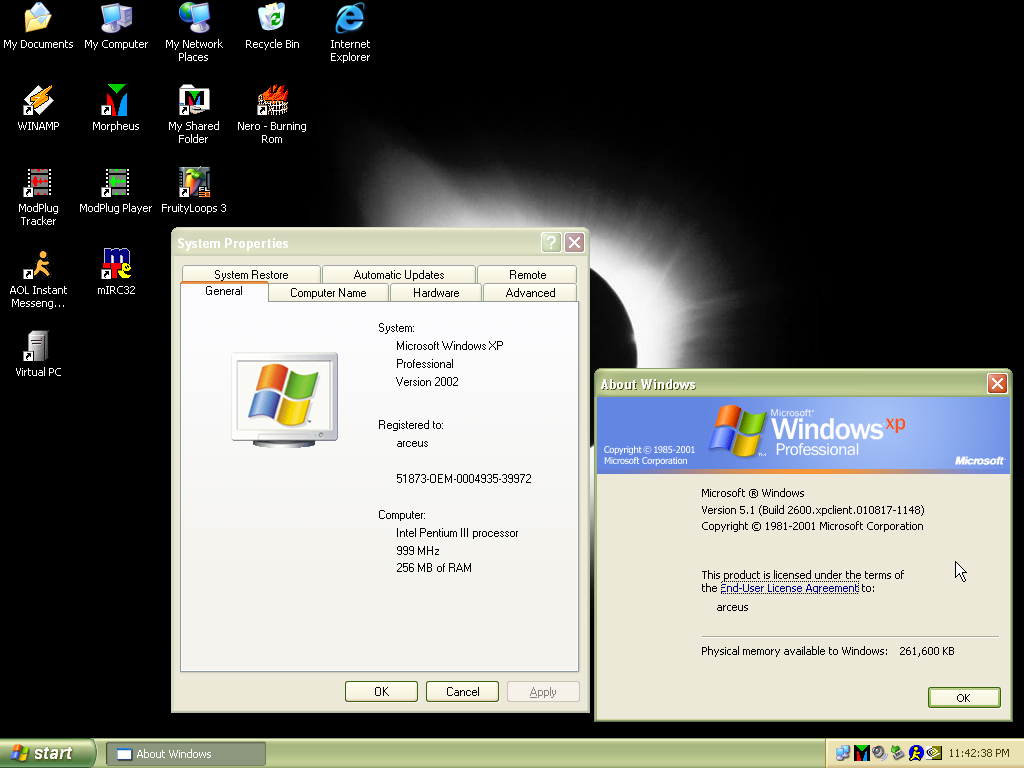Click the network connection tray icon
Image resolution: width=1024 pixels, height=768 pixels.
point(843,753)
